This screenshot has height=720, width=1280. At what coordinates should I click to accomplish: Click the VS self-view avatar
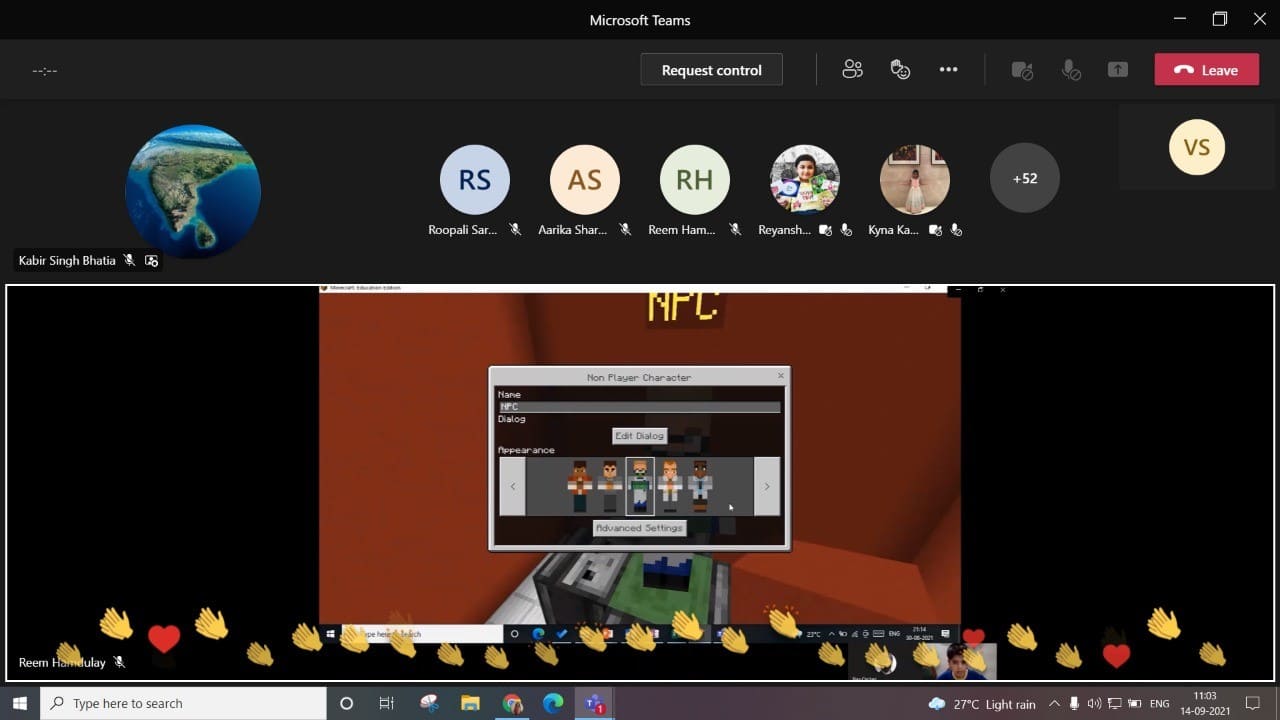(1197, 147)
